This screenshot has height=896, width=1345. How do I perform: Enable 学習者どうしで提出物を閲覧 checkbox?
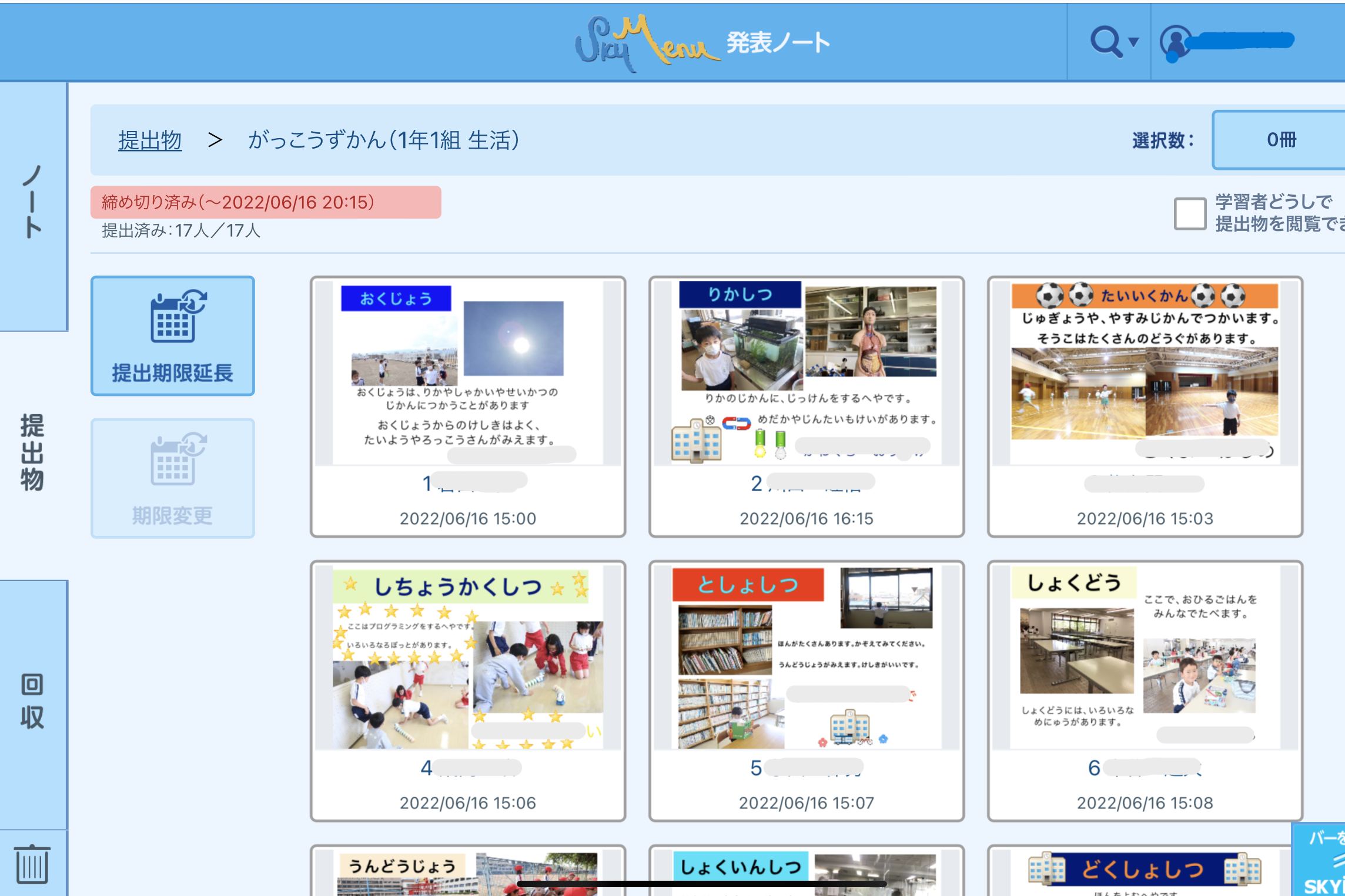1189,213
